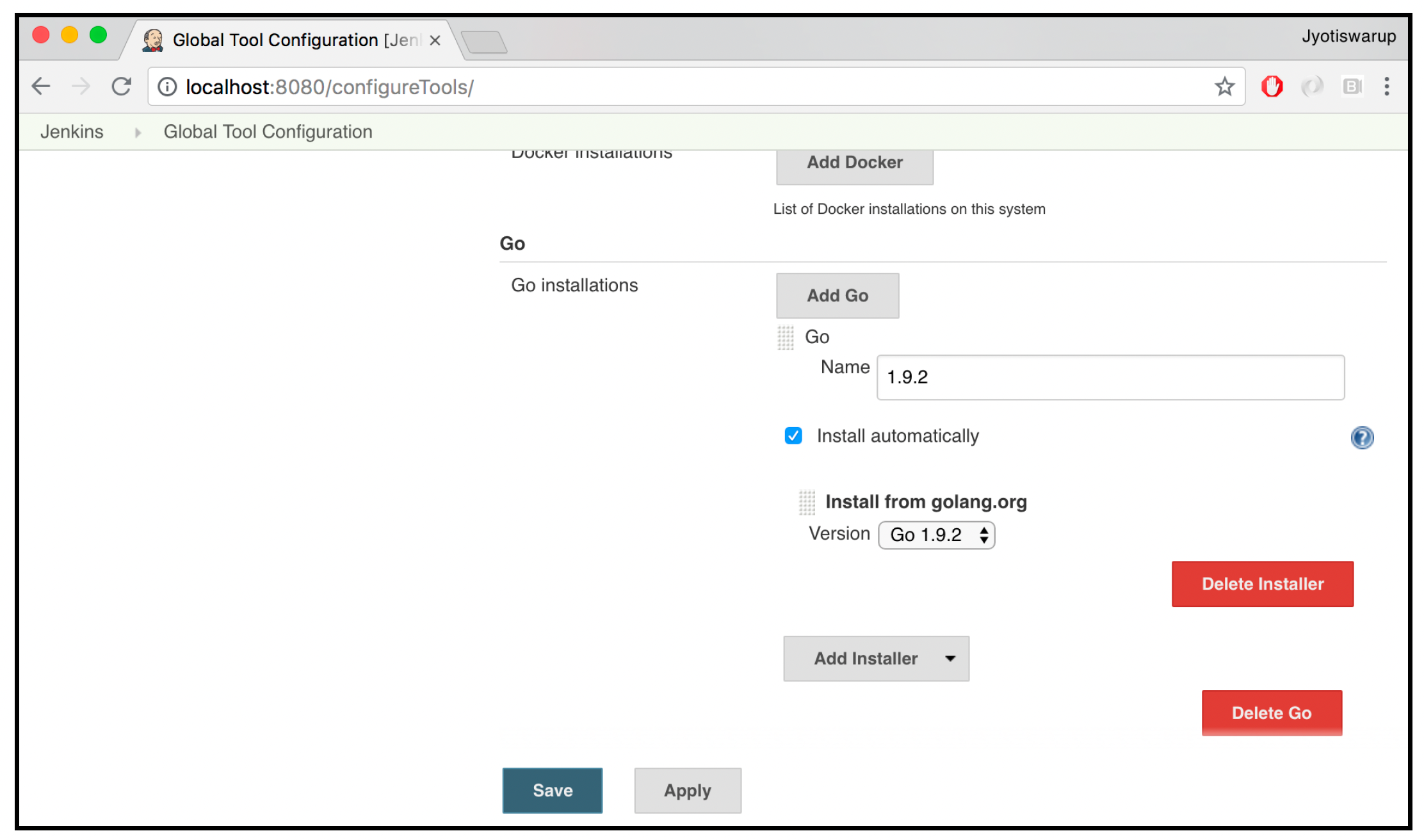
Task: Expand Jenkins breadcrumb arrow menu
Action: point(137,133)
